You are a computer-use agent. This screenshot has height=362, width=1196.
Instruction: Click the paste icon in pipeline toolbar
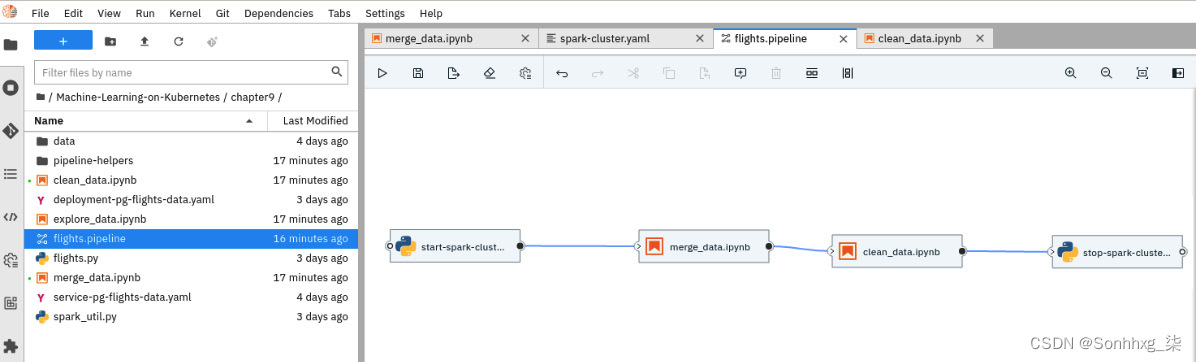[x=705, y=73]
